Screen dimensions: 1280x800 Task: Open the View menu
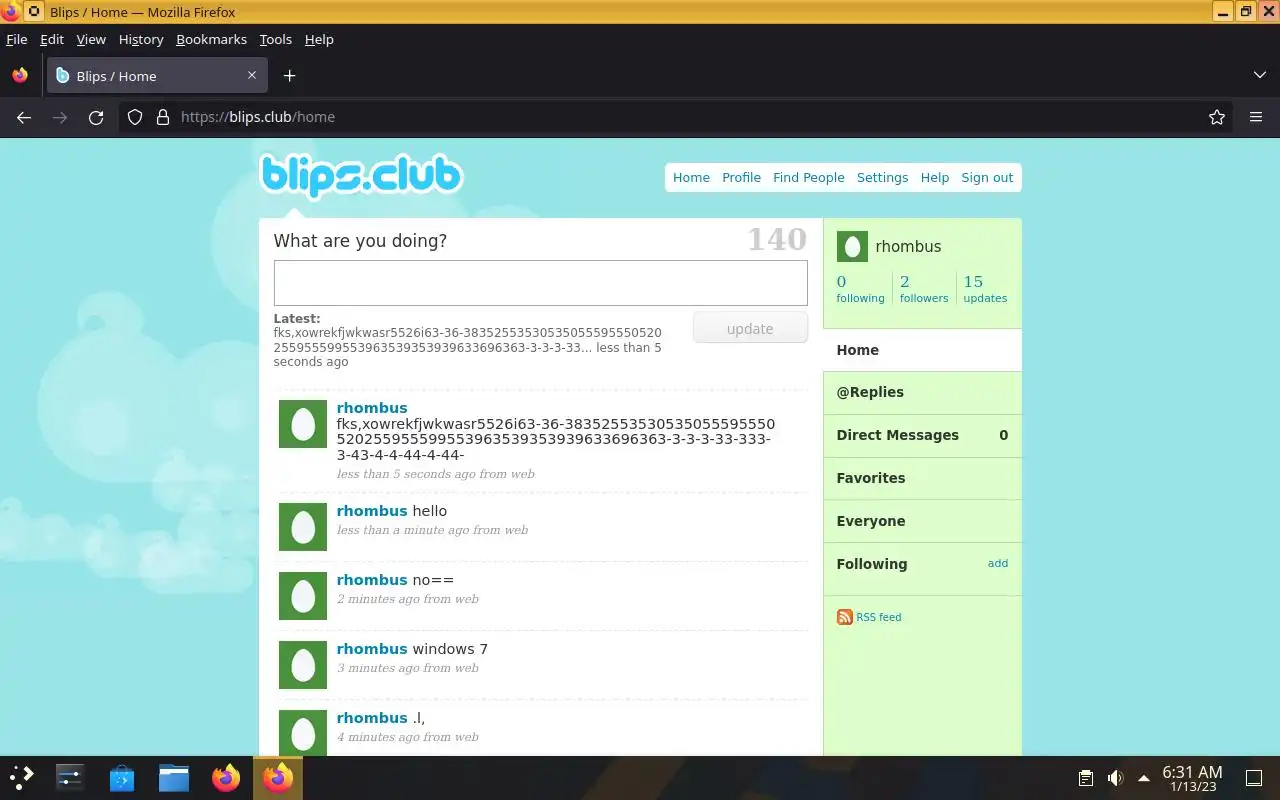[x=91, y=39]
